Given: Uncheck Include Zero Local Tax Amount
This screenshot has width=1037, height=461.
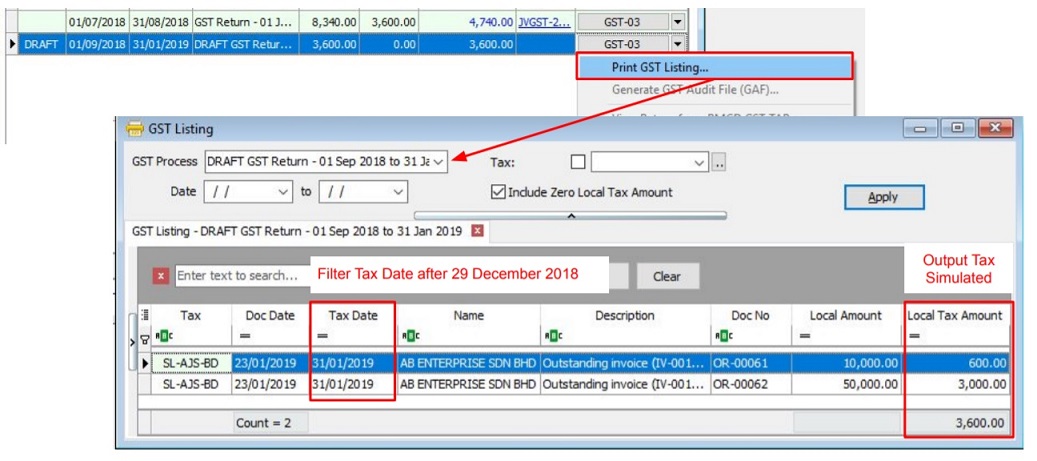Looking at the screenshot, I should point(498,192).
